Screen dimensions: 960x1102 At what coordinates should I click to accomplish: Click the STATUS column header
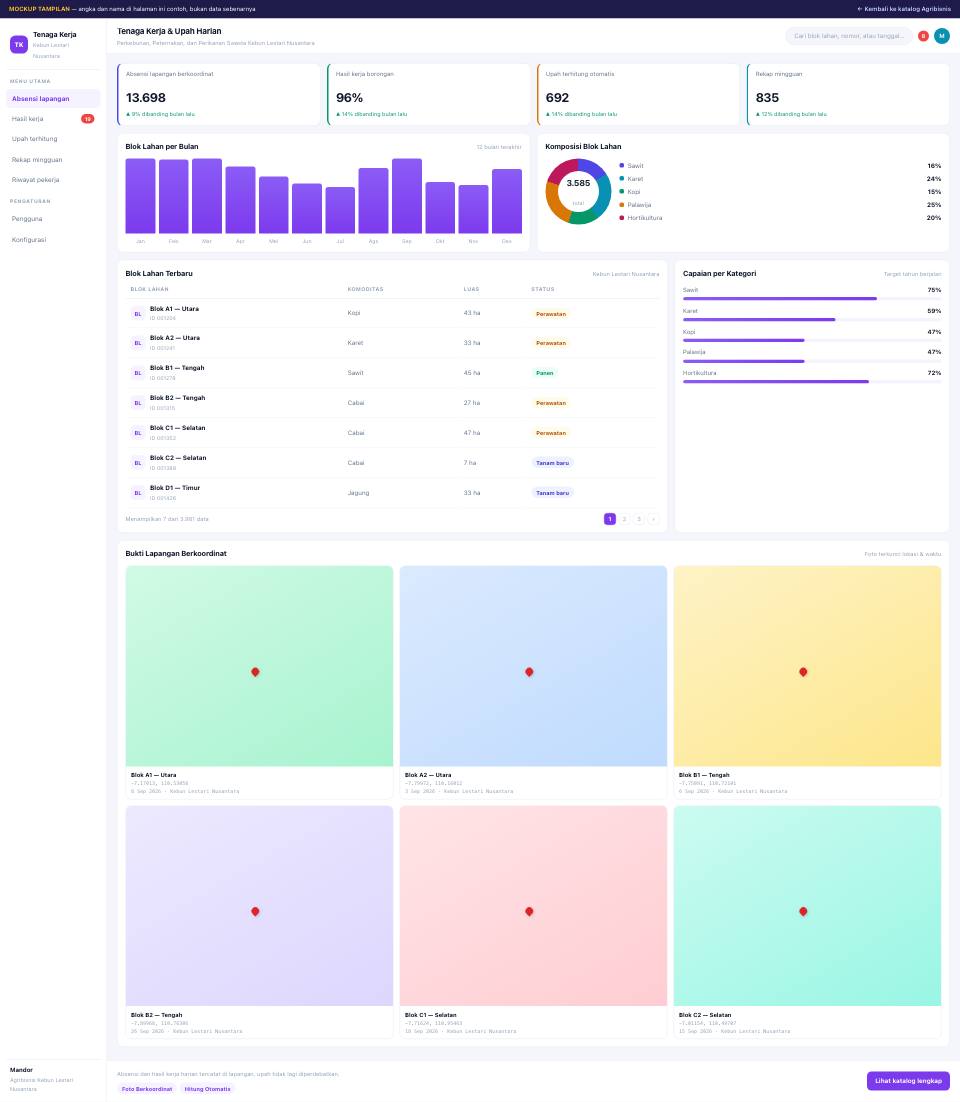[543, 290]
